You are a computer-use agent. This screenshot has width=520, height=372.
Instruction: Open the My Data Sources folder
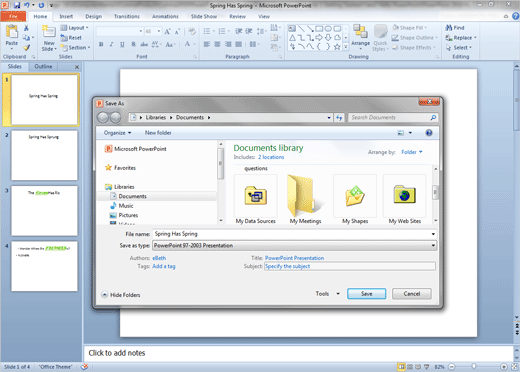[x=256, y=199]
